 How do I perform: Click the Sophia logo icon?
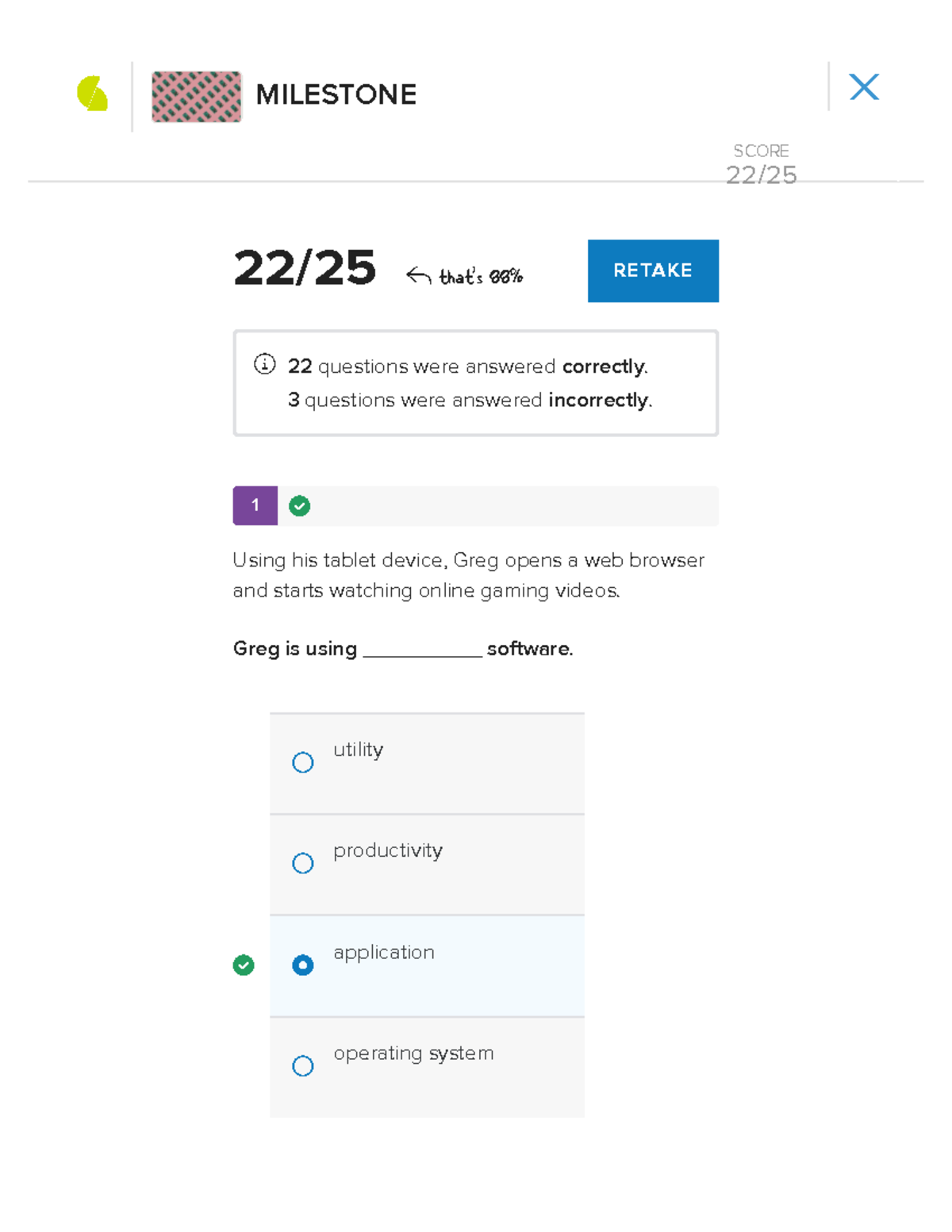[92, 94]
